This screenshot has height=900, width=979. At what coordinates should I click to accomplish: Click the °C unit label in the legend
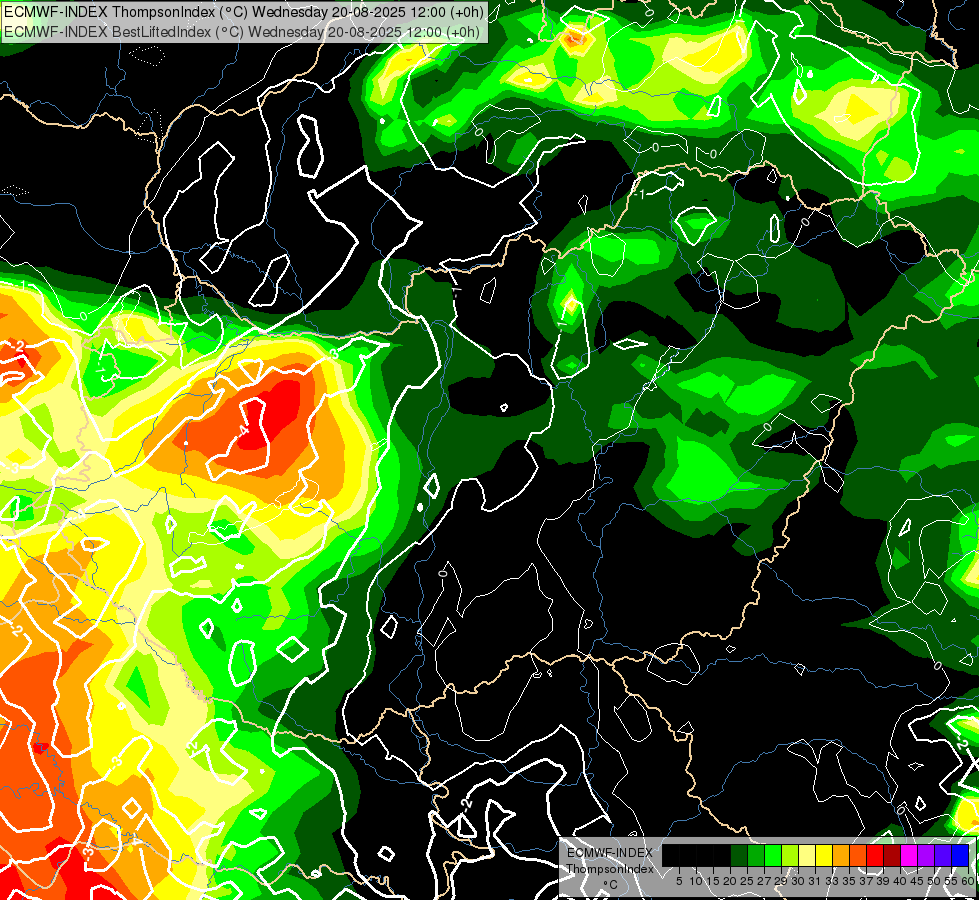point(610,885)
